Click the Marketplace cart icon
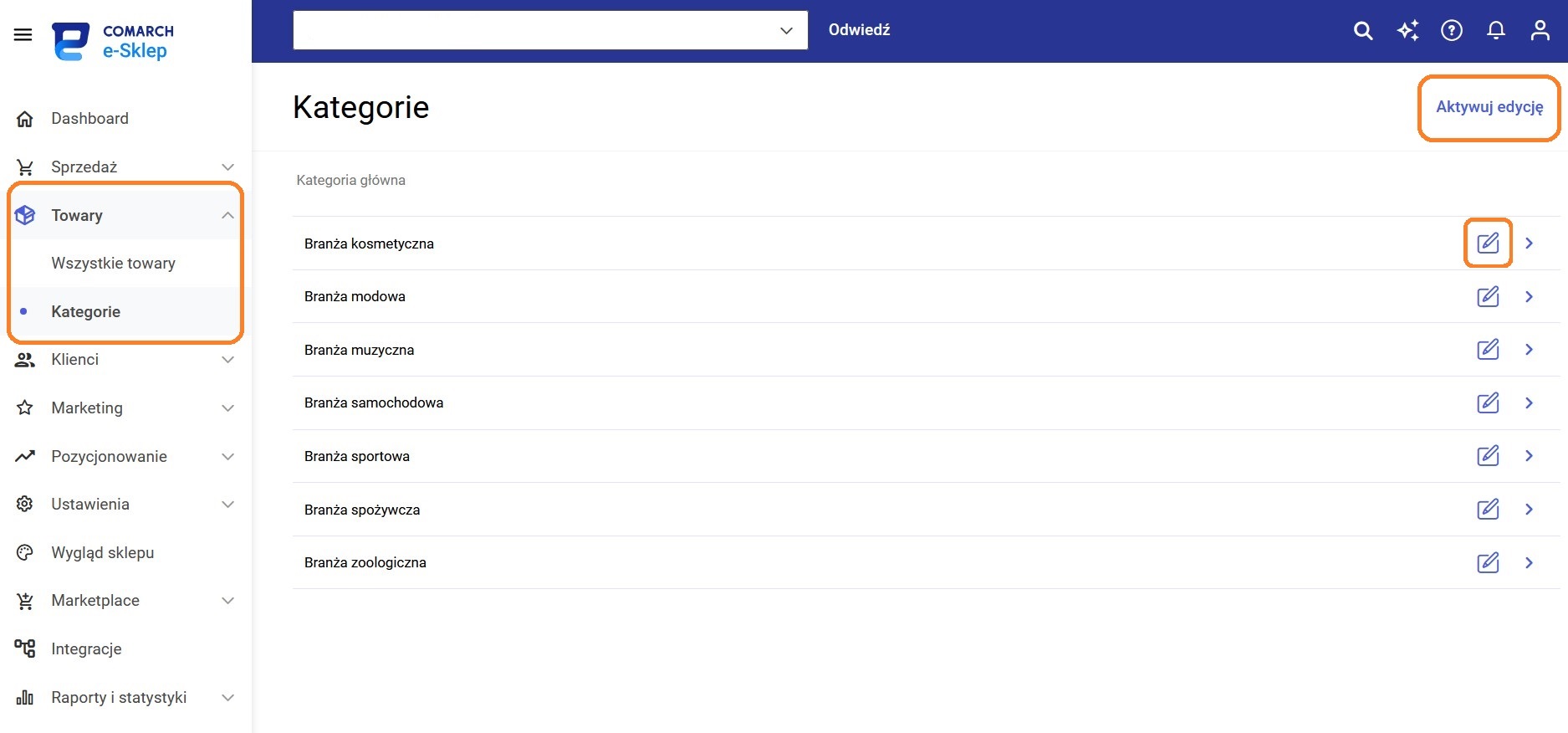This screenshot has width=1568, height=733. coord(25,601)
